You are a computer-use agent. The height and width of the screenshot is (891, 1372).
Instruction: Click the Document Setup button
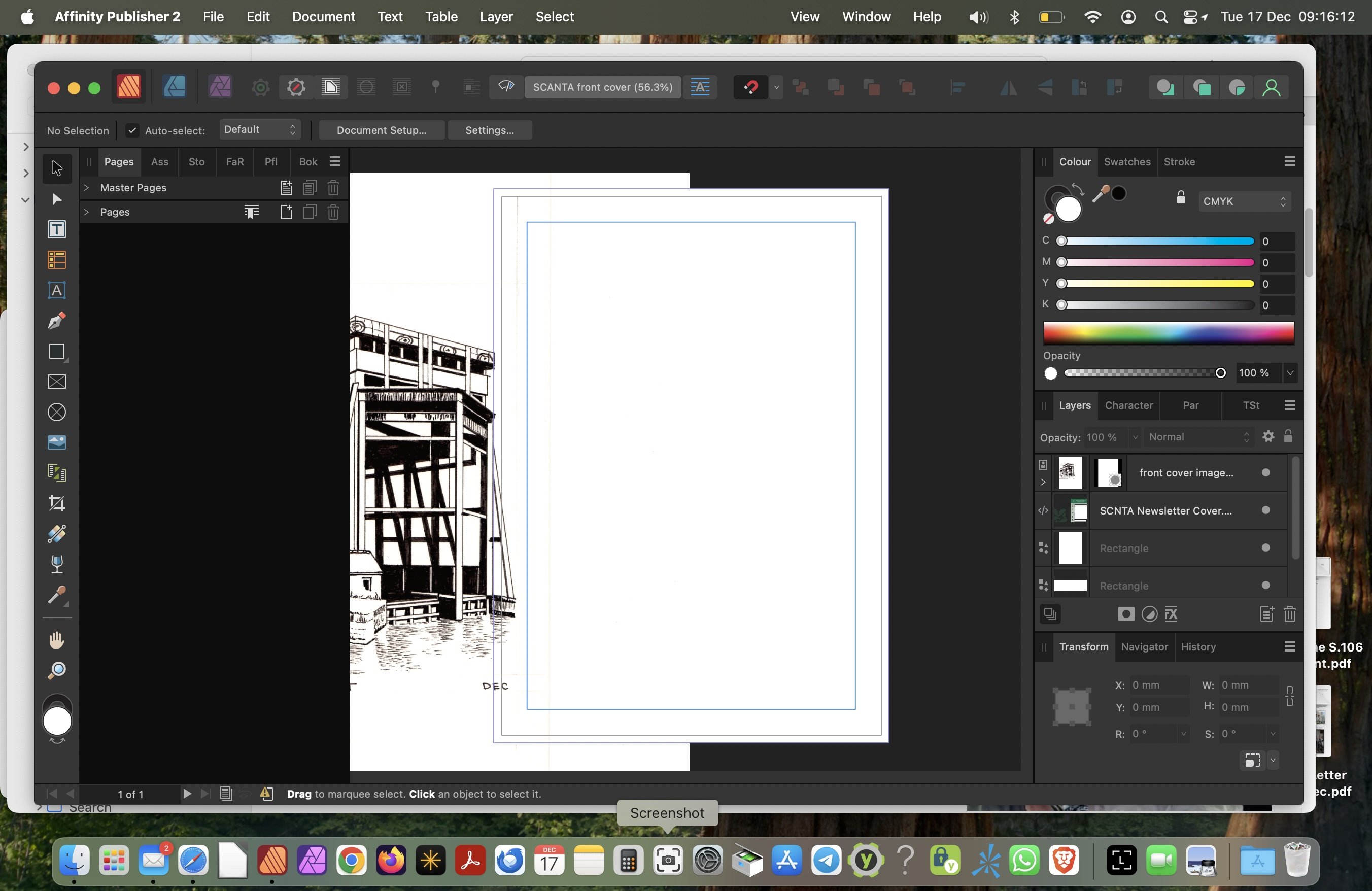(x=382, y=130)
